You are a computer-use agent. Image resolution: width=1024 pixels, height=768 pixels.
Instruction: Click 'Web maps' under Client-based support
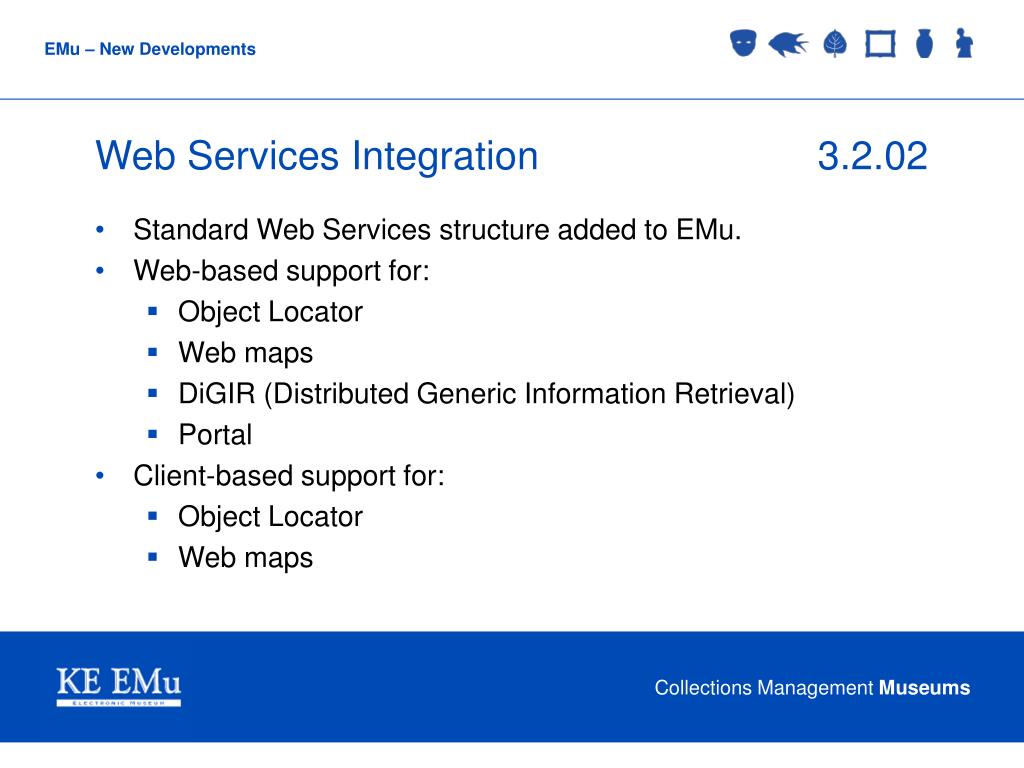tap(246, 558)
